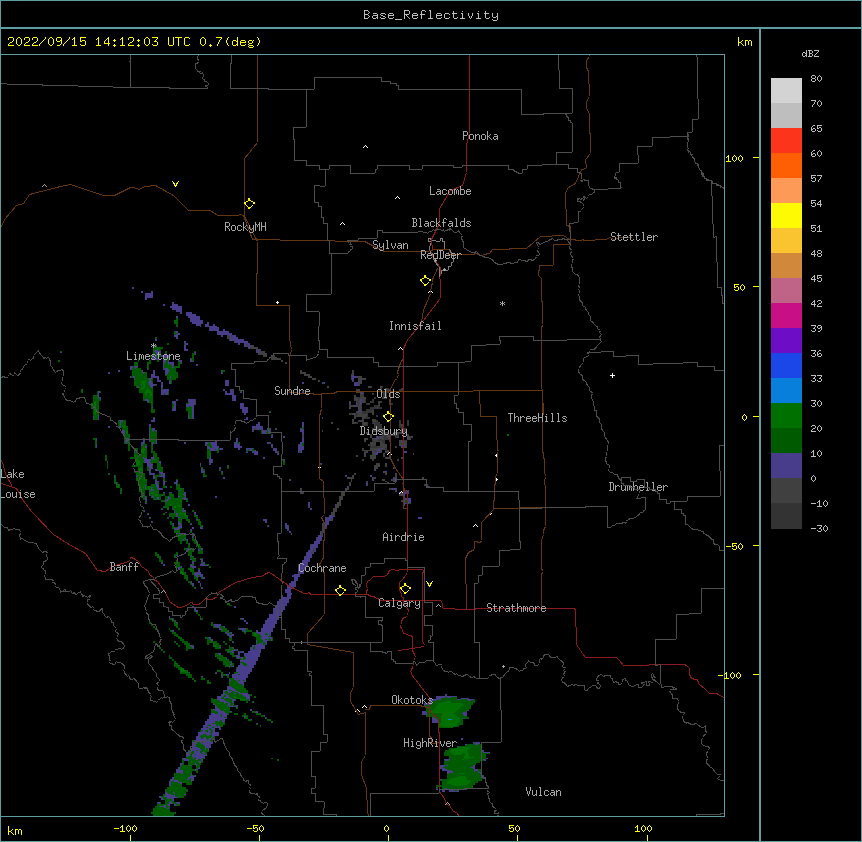Click the yellow diamond marker above Calgary
Screen dimensions: 862x842
tap(405, 589)
